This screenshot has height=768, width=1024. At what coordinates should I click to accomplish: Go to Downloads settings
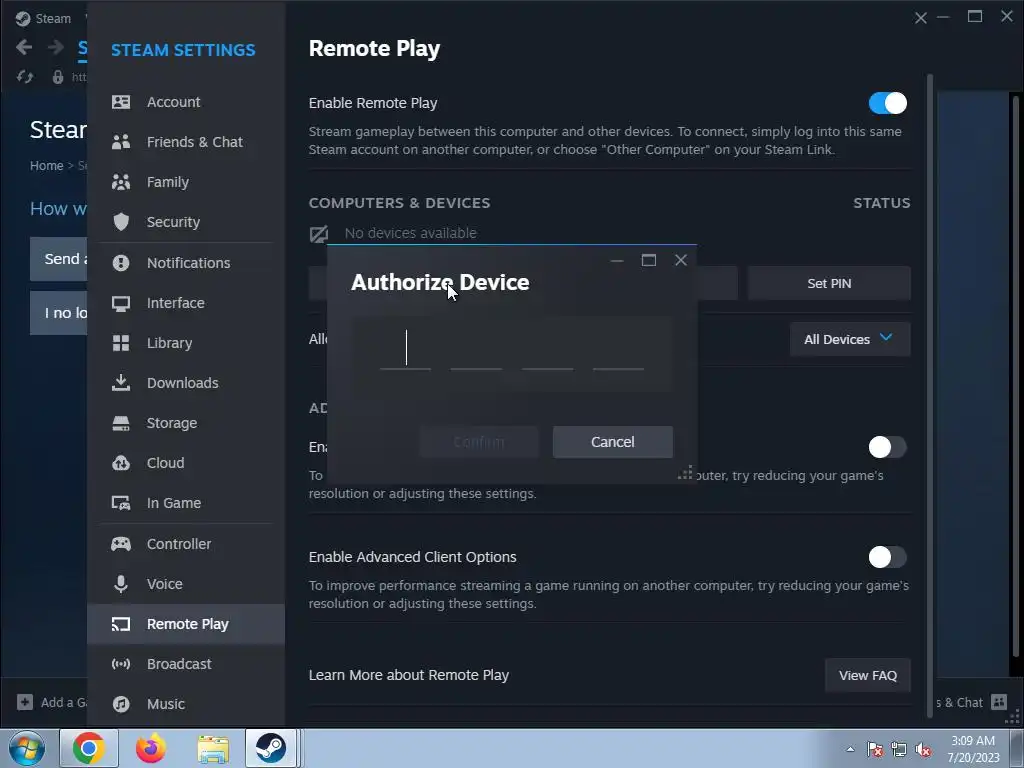186,383
